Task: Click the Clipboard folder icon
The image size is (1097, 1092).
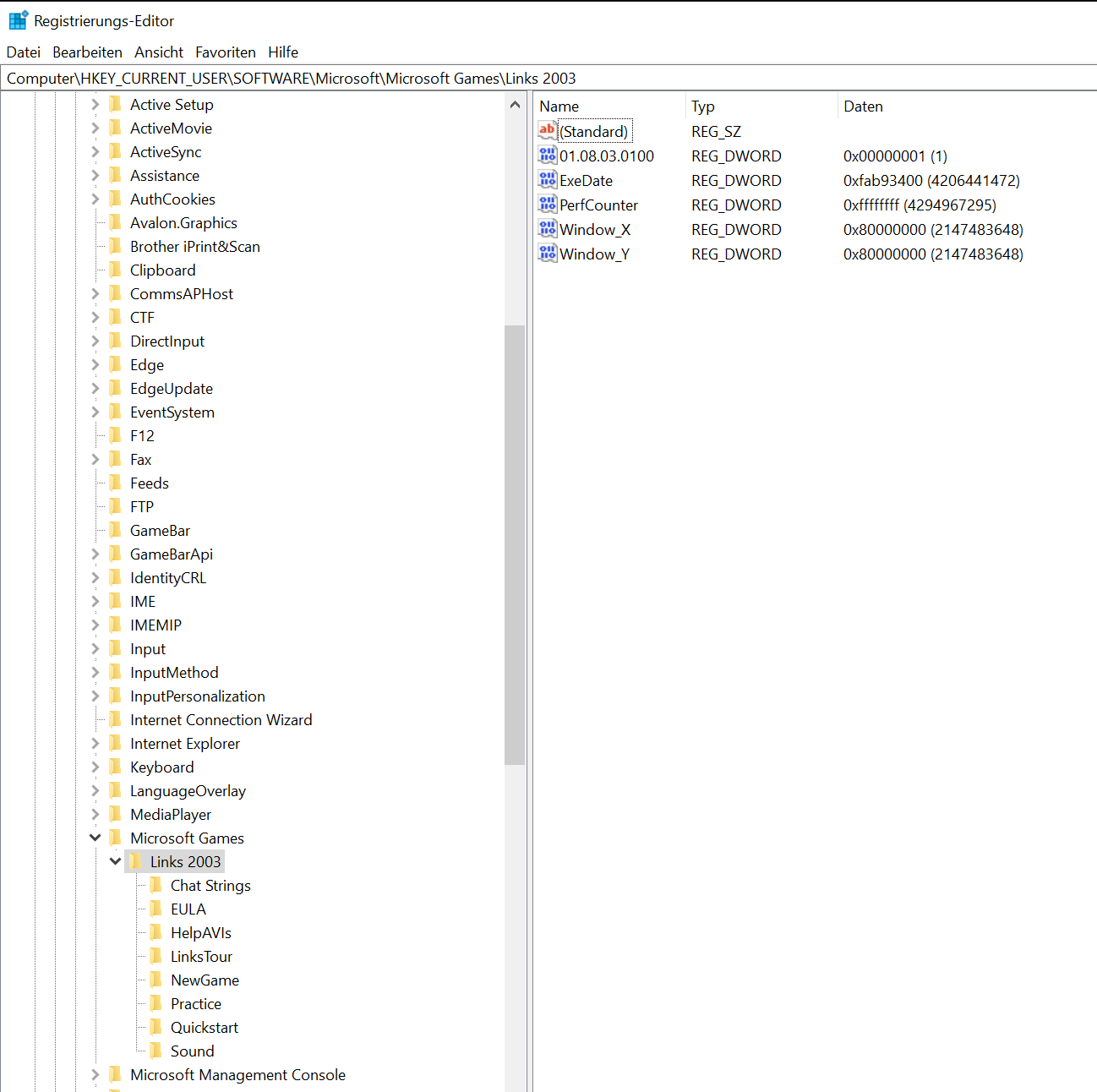Action: (x=115, y=270)
